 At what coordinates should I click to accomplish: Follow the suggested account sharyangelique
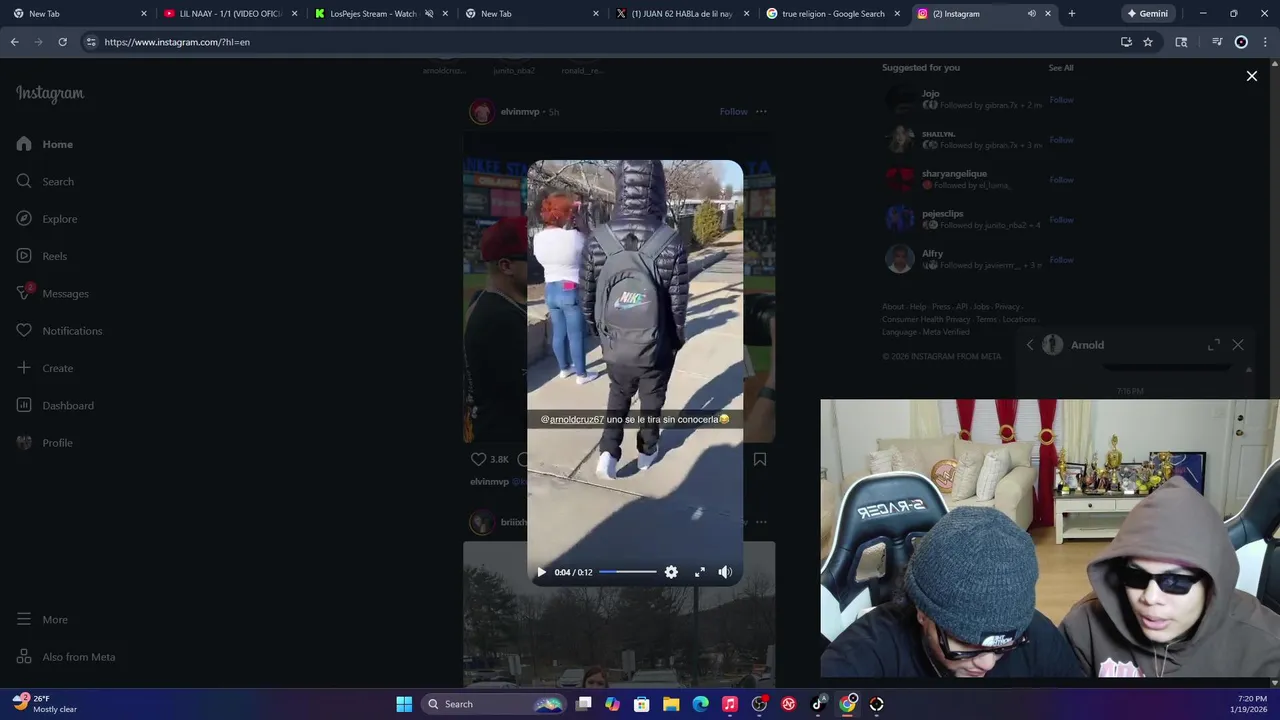pyautogui.click(x=1061, y=180)
